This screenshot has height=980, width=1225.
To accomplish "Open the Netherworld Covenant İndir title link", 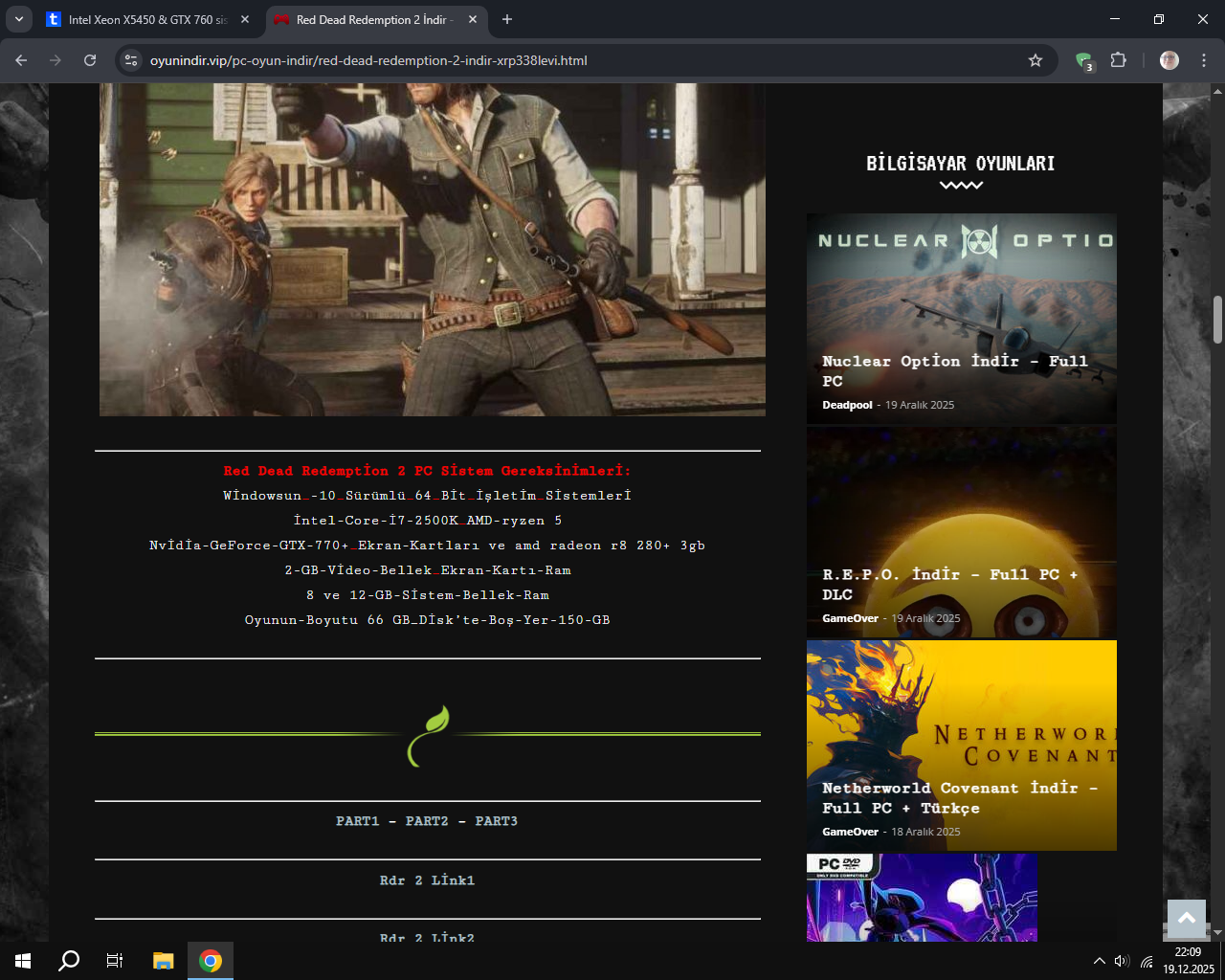I will coord(960,797).
